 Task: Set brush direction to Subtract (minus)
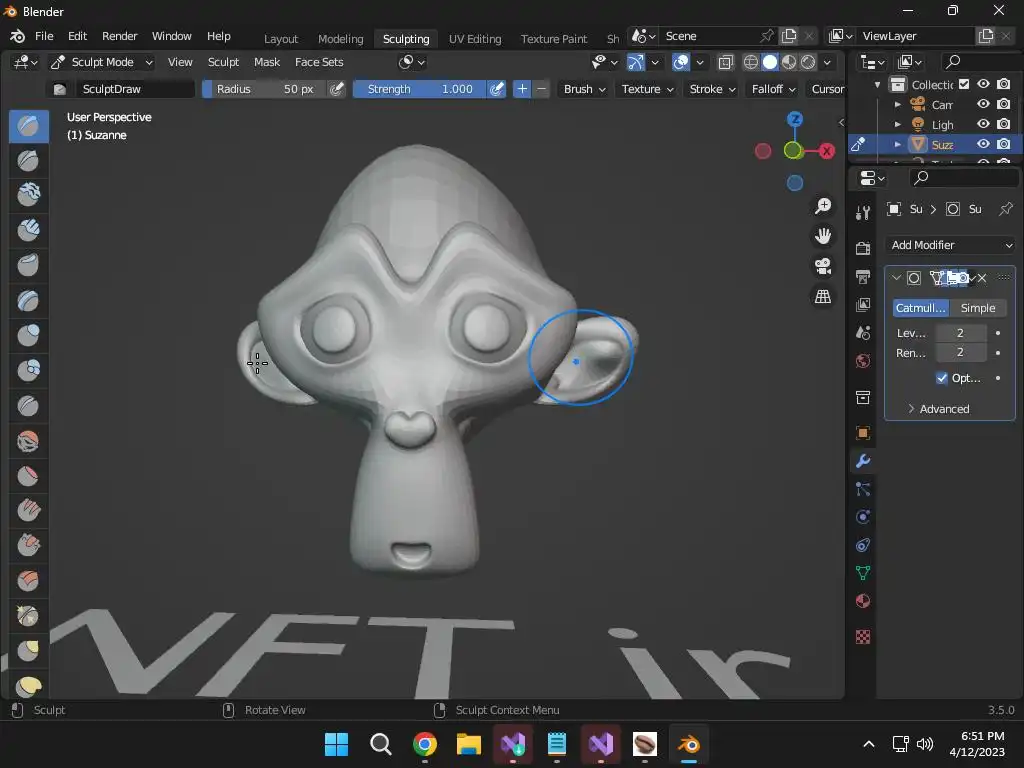click(541, 89)
